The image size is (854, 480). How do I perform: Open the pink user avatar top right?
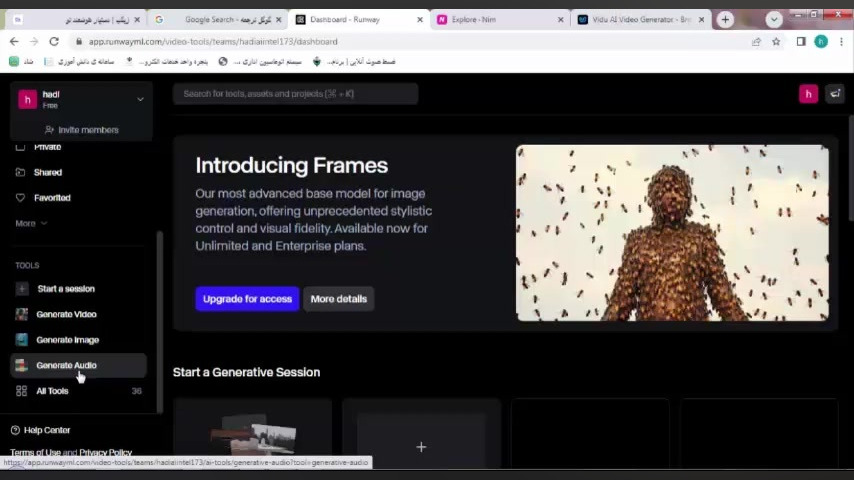pos(808,94)
